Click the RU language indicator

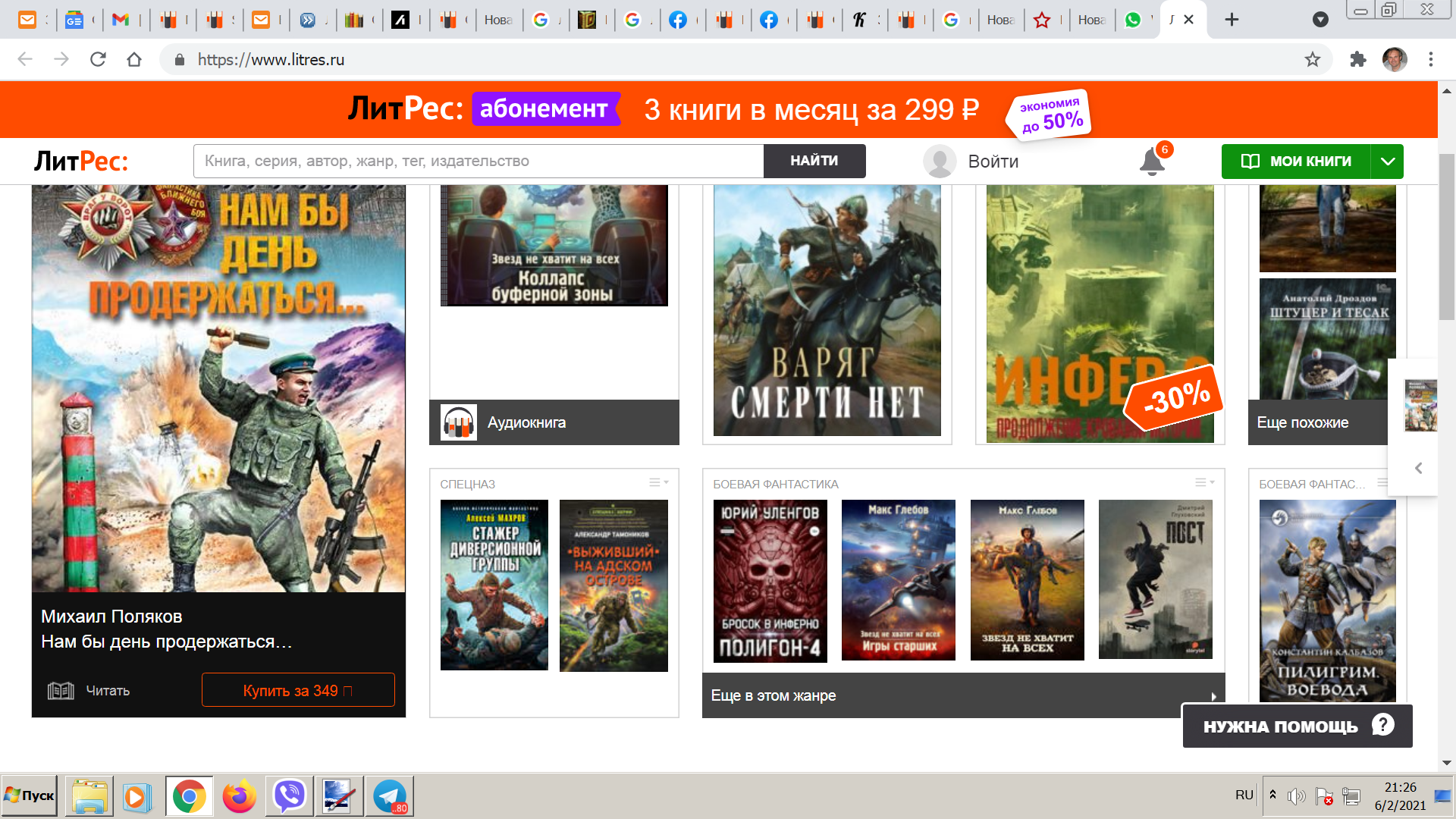1244,795
